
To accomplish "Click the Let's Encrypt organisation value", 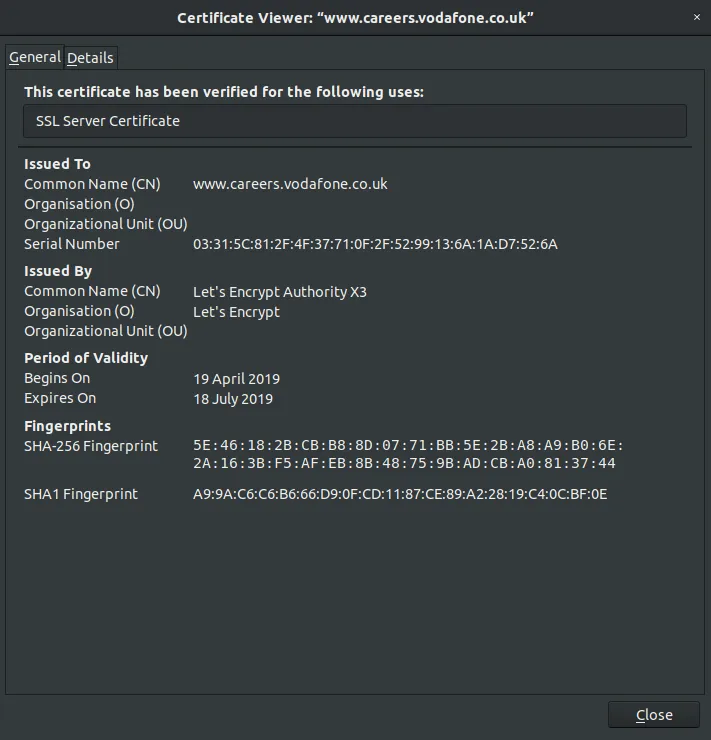I will pyautogui.click(x=236, y=312).
